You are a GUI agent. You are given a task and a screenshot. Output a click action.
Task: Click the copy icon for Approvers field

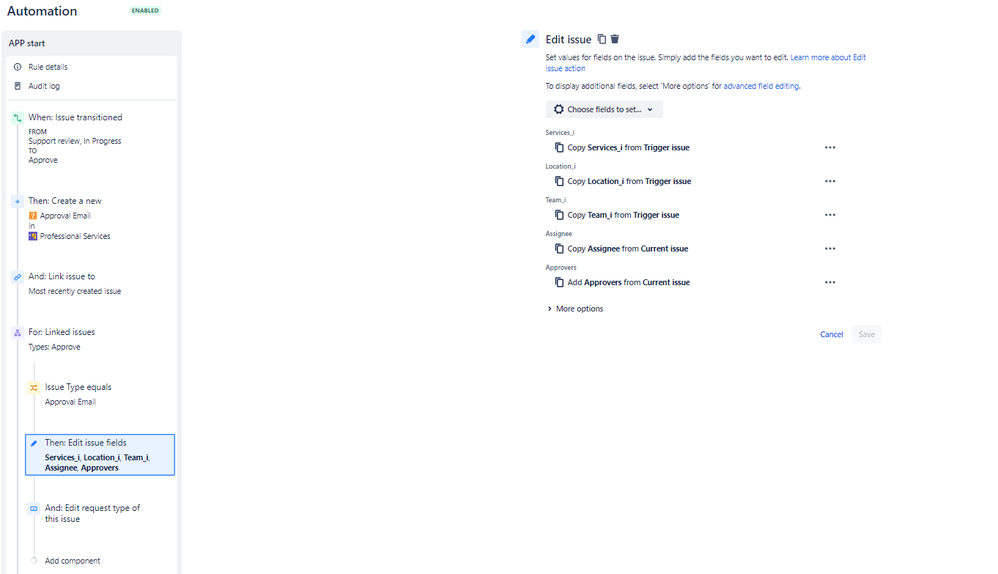point(559,282)
